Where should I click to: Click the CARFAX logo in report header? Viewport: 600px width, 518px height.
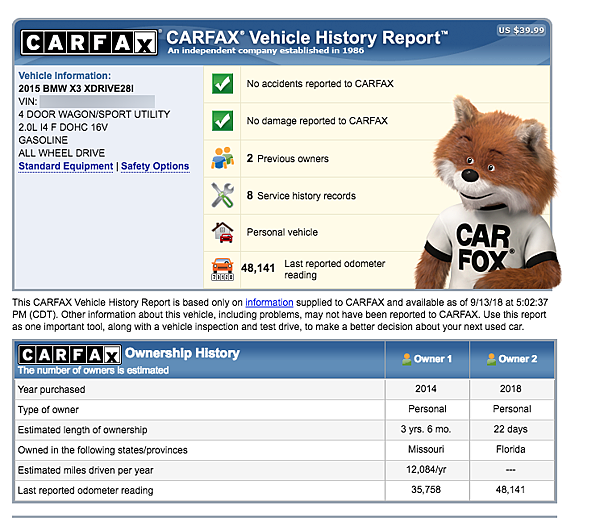coord(89,42)
